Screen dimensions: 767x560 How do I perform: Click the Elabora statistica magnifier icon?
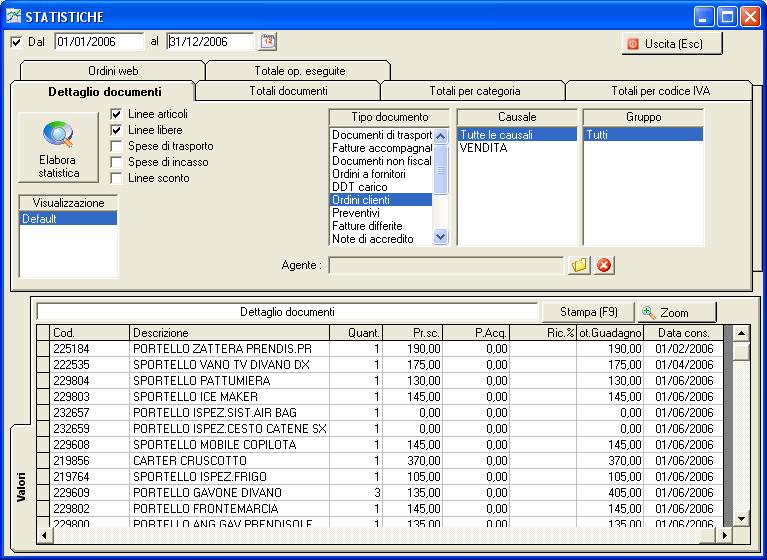pyautogui.click(x=57, y=136)
